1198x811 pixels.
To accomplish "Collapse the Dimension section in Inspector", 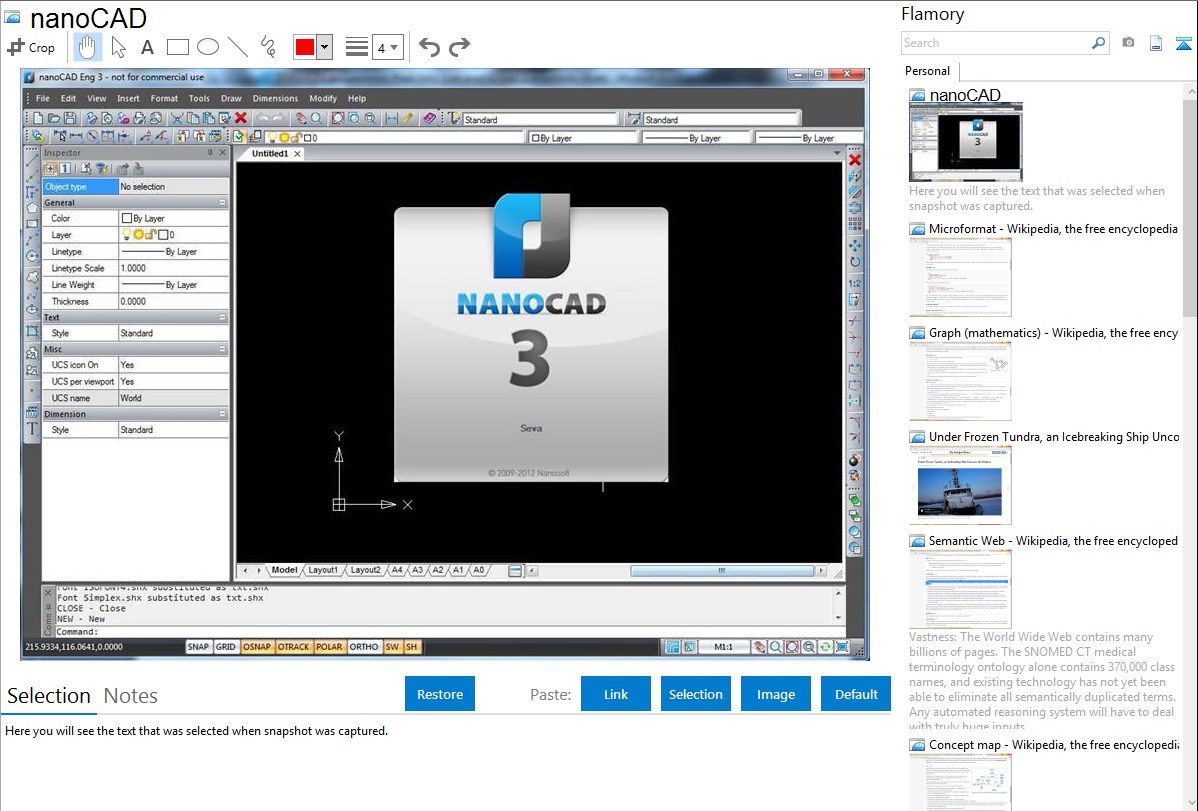I will (x=222, y=414).
